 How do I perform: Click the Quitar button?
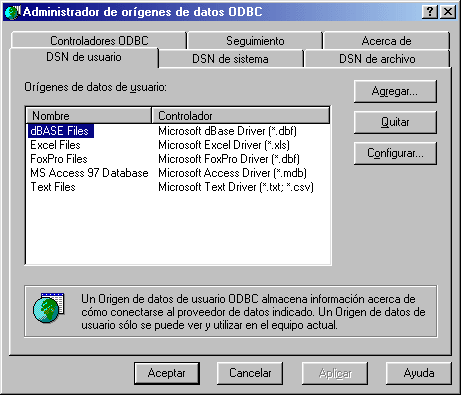395,122
